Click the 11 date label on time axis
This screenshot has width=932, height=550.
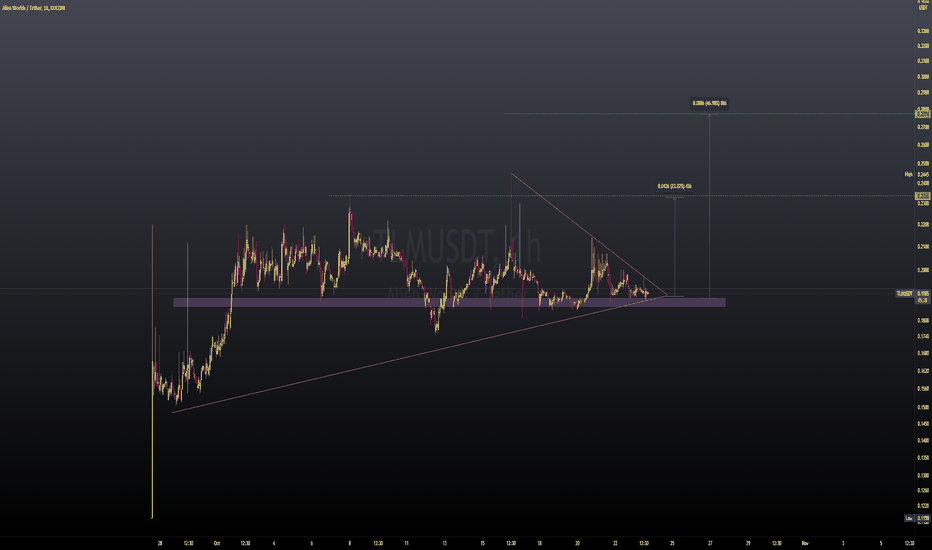click(x=407, y=543)
